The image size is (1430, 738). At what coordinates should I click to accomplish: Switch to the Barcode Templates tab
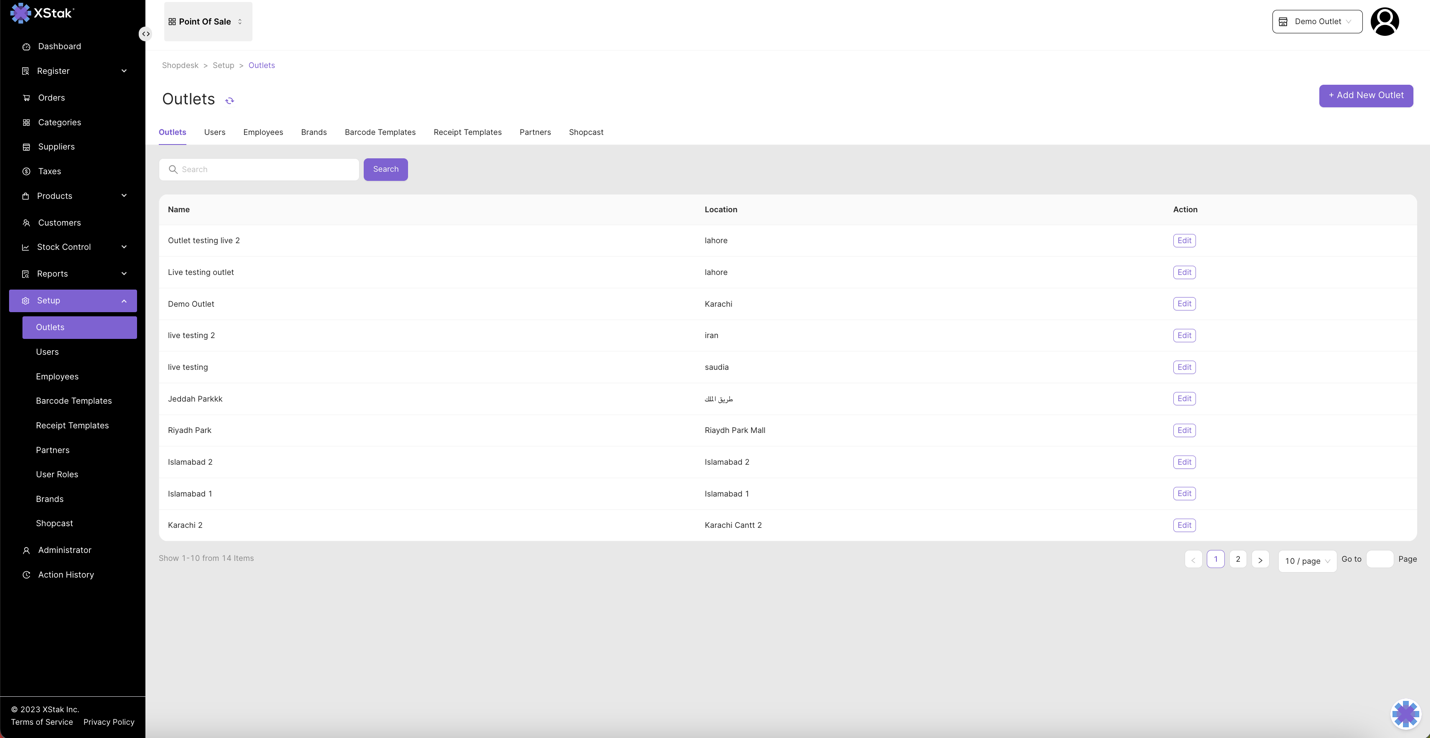380,132
